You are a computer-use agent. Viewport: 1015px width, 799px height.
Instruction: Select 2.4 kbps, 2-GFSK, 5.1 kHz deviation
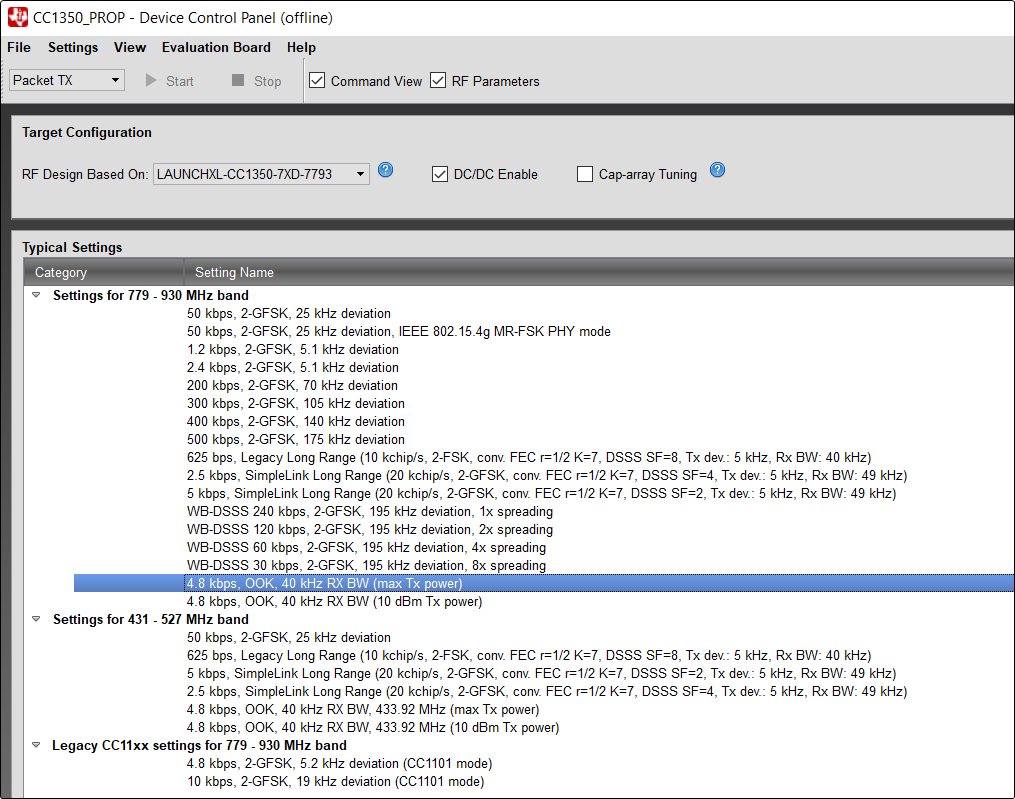pyautogui.click(x=293, y=368)
